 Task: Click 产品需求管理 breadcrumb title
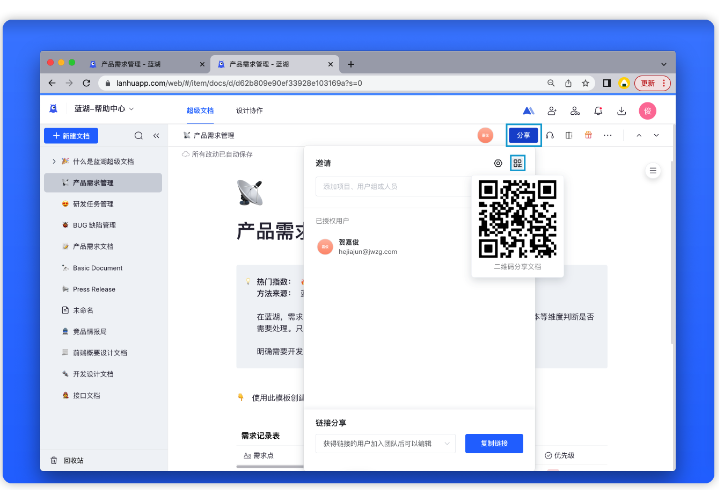coord(214,135)
